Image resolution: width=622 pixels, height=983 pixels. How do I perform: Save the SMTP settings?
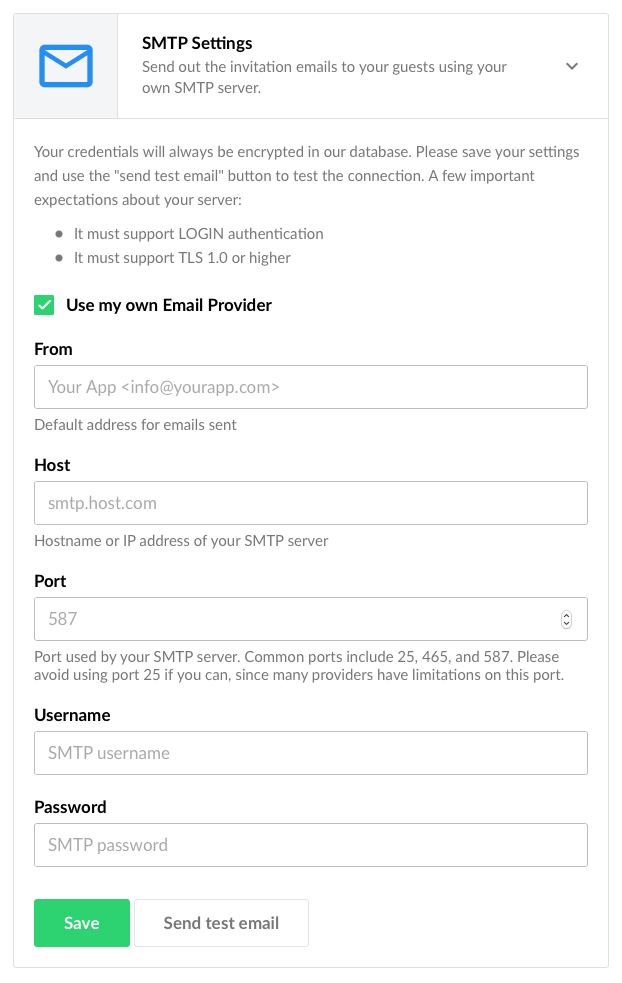[x=82, y=923]
